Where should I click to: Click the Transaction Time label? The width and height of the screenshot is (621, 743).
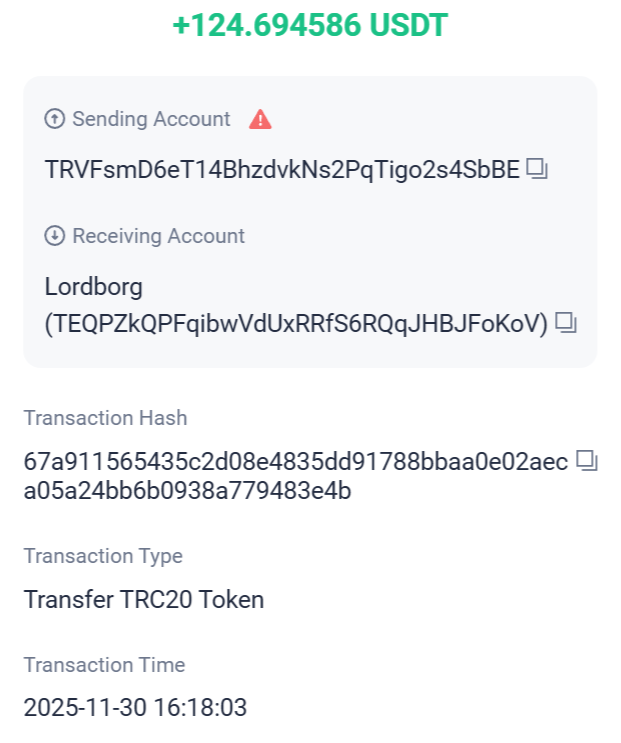click(x=104, y=665)
